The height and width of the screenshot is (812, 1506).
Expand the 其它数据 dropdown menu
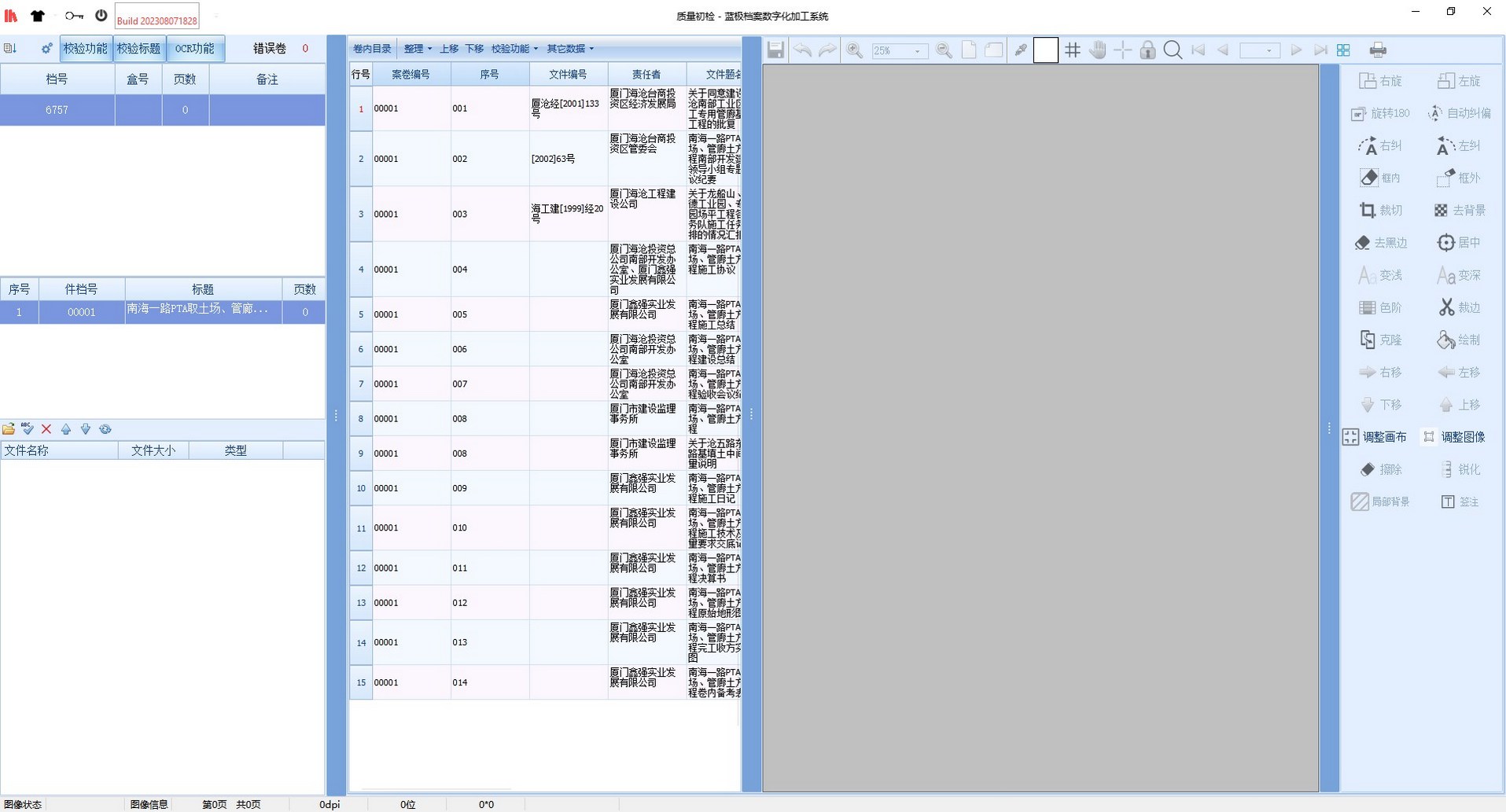570,49
